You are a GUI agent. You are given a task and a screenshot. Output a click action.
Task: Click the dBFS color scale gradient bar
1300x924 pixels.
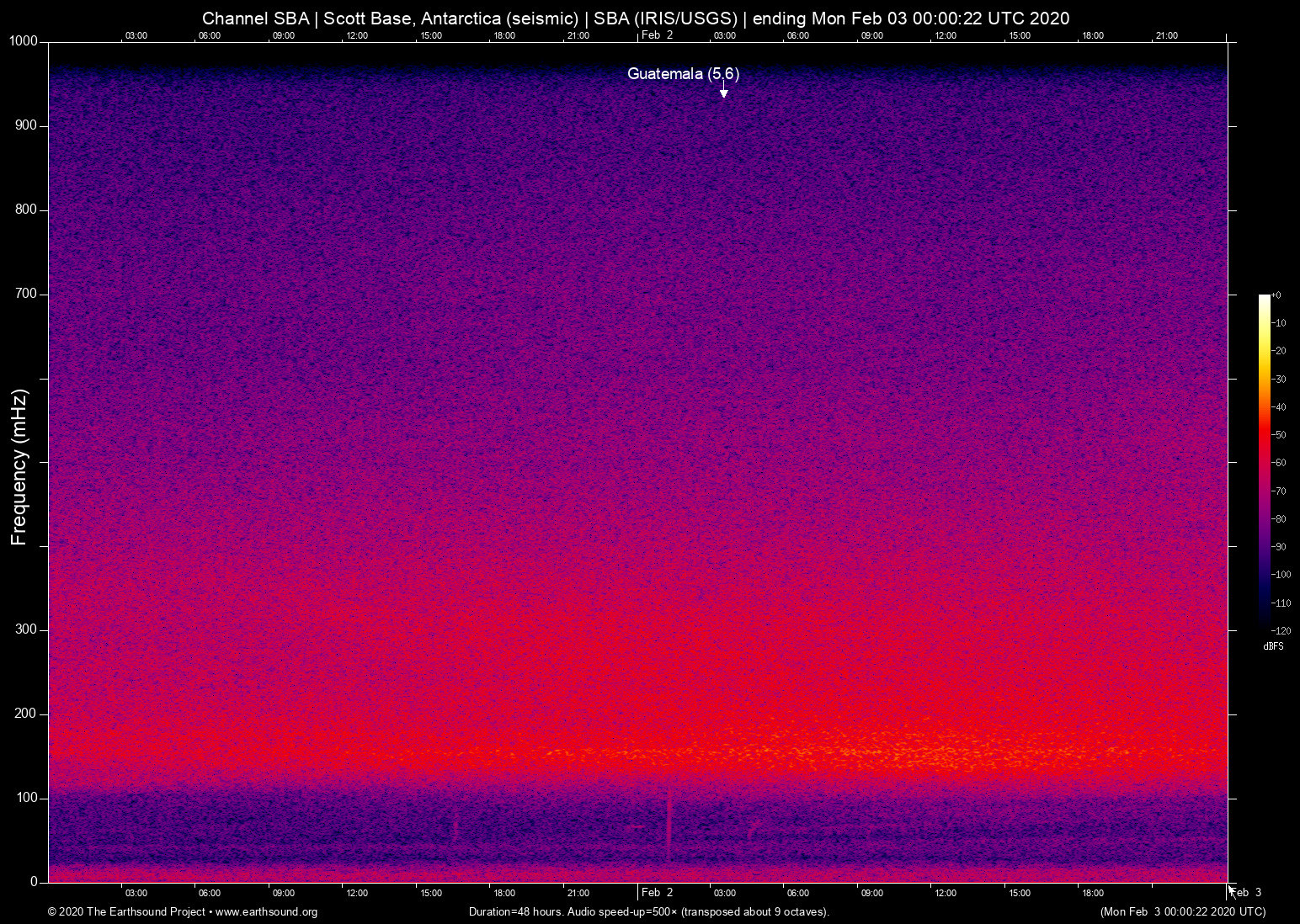tap(1264, 462)
